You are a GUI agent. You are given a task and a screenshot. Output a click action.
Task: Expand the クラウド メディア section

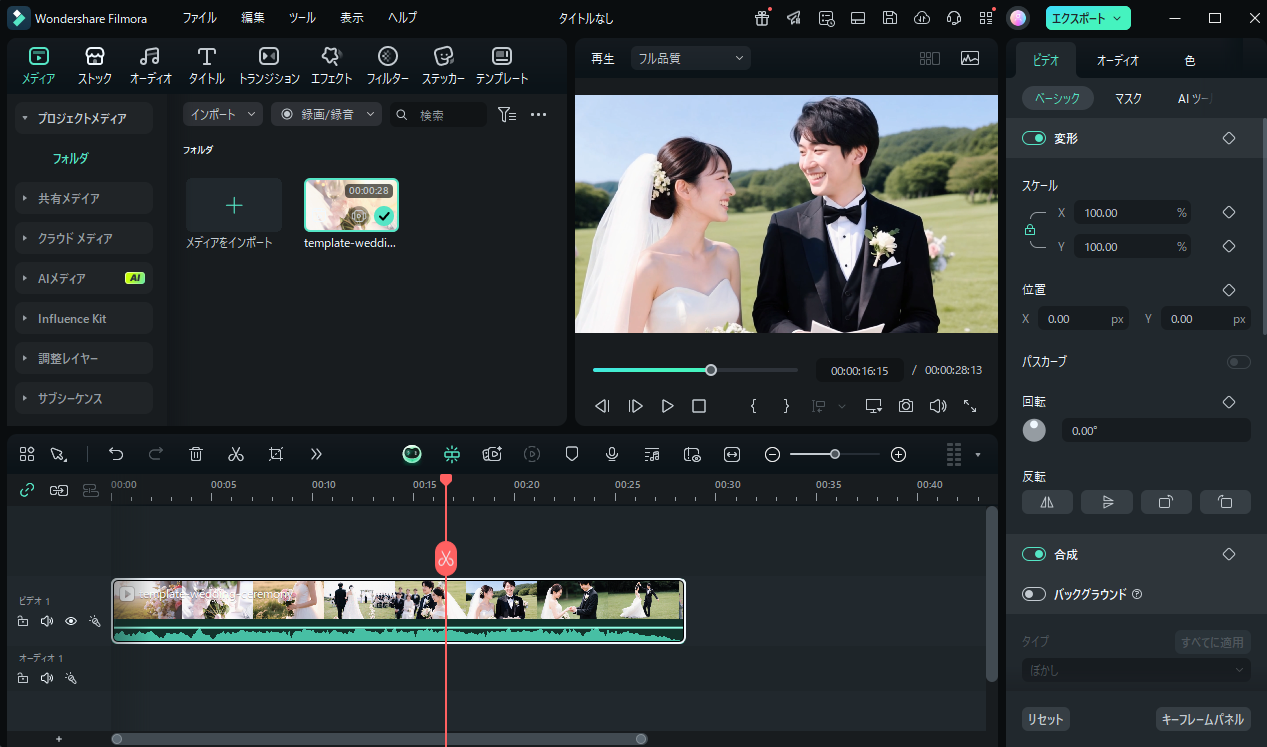tap(84, 238)
